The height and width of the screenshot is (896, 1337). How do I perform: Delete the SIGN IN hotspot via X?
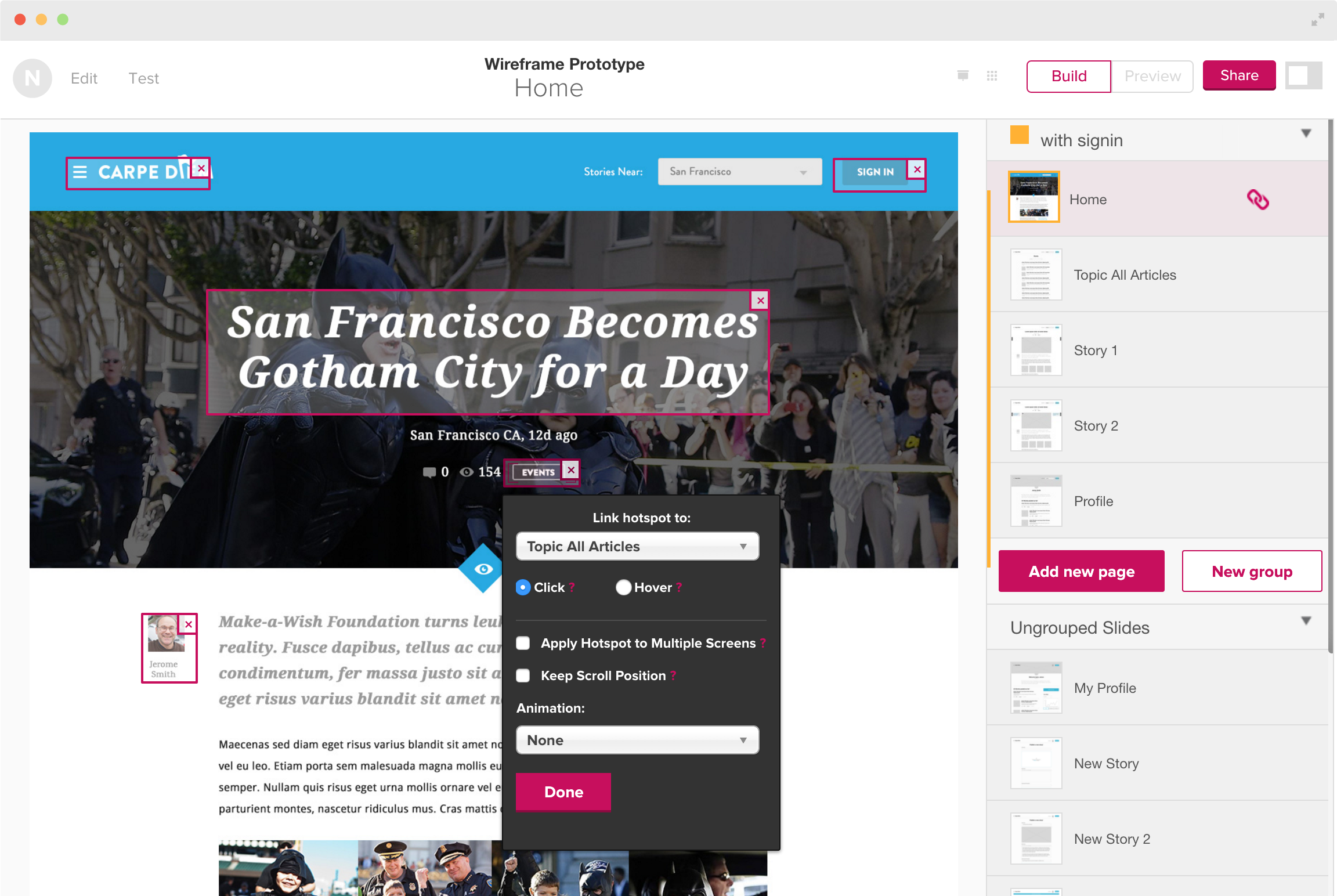[x=917, y=169]
